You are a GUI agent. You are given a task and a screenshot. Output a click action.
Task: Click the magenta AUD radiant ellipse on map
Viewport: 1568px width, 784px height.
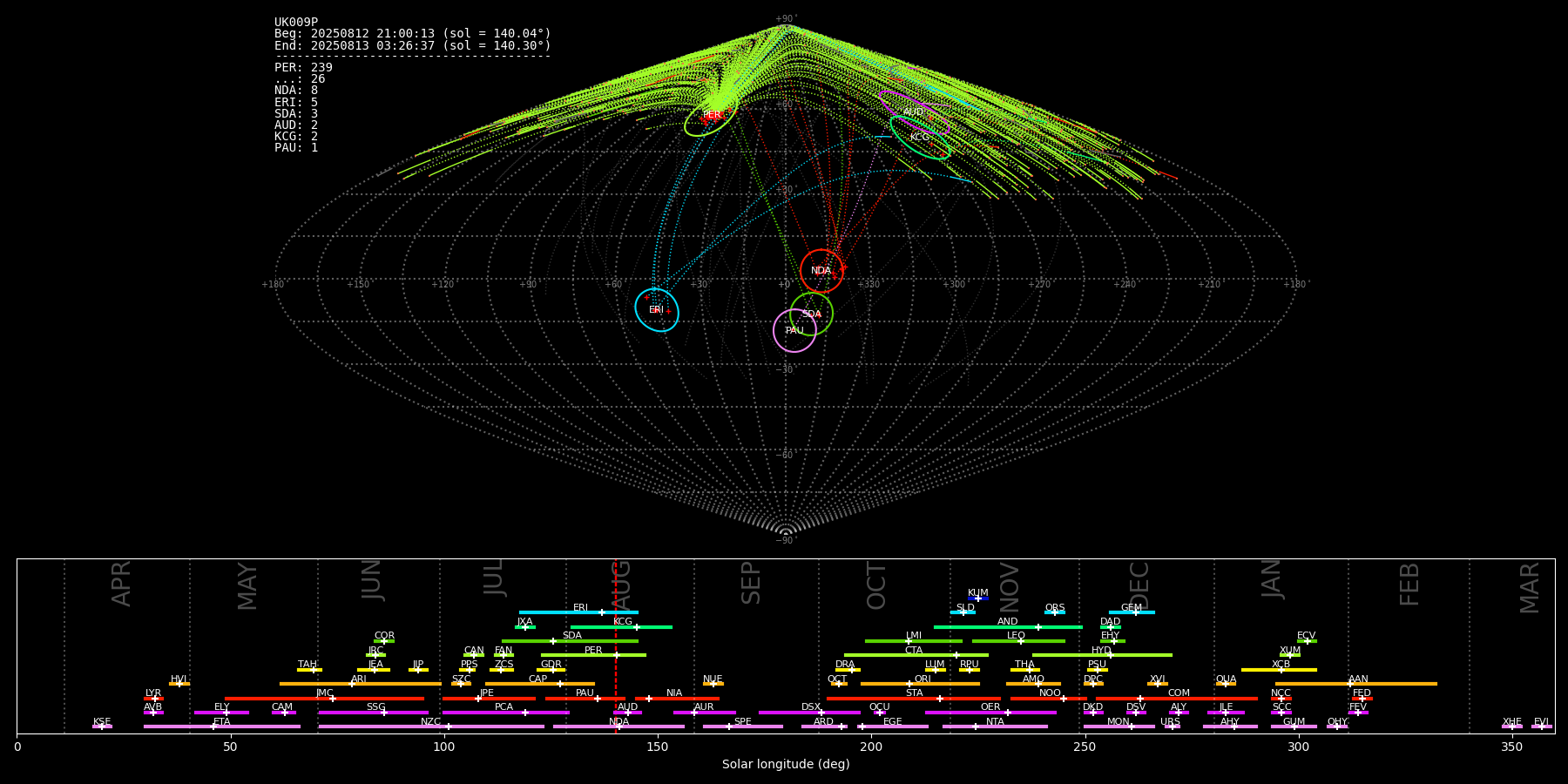pyautogui.click(x=914, y=112)
